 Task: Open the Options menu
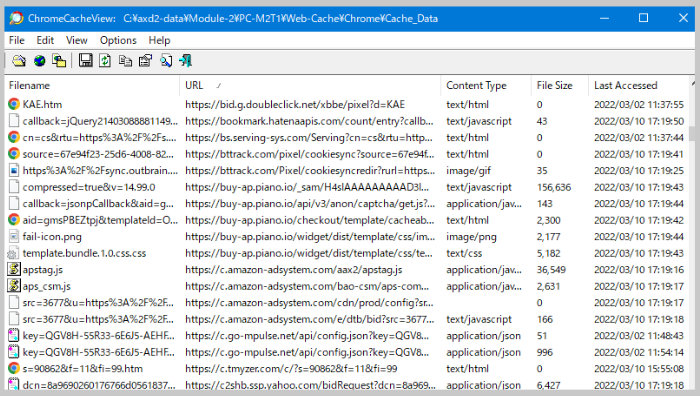click(x=118, y=40)
